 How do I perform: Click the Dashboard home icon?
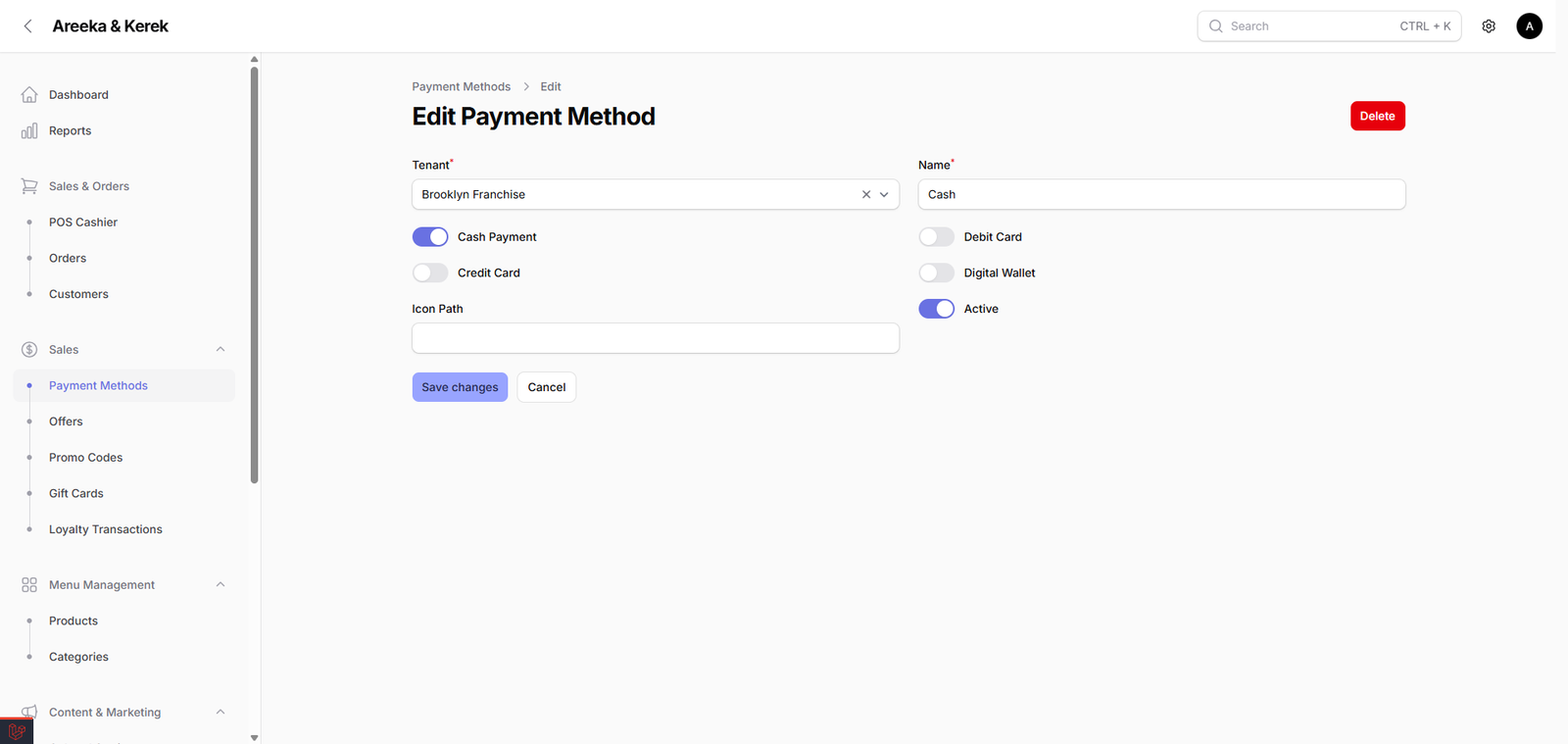coord(29,95)
